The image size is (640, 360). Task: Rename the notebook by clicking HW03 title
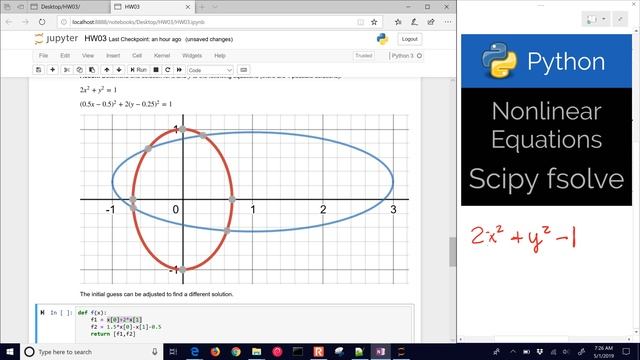click(96, 39)
